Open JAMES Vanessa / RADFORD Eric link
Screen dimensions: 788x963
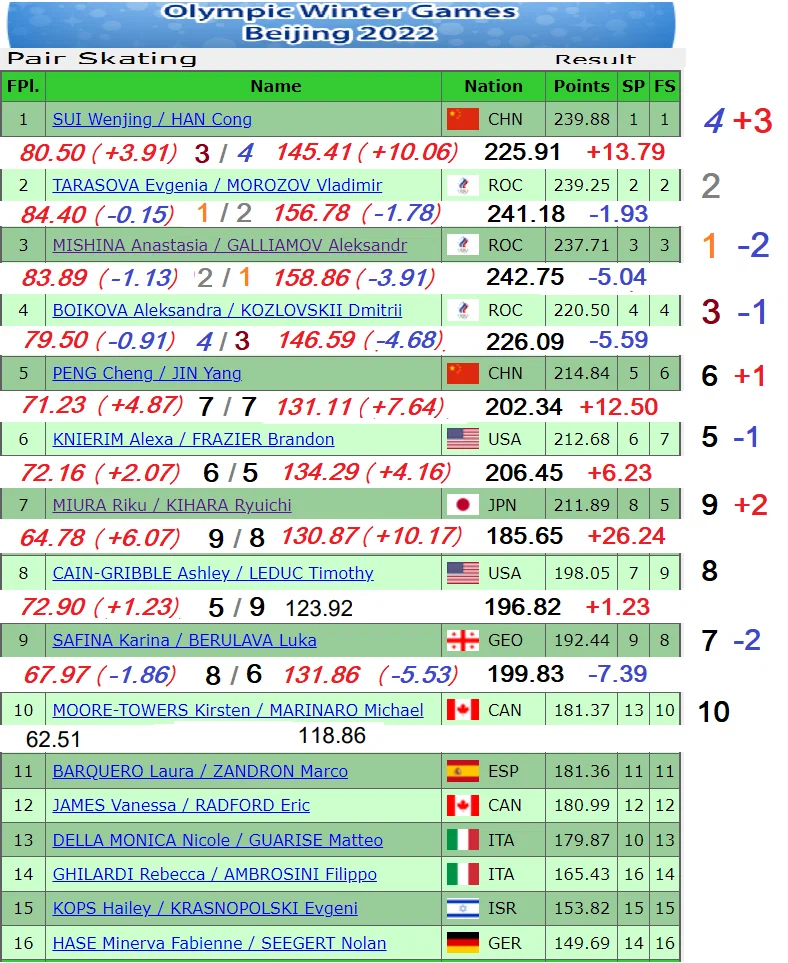pos(181,805)
